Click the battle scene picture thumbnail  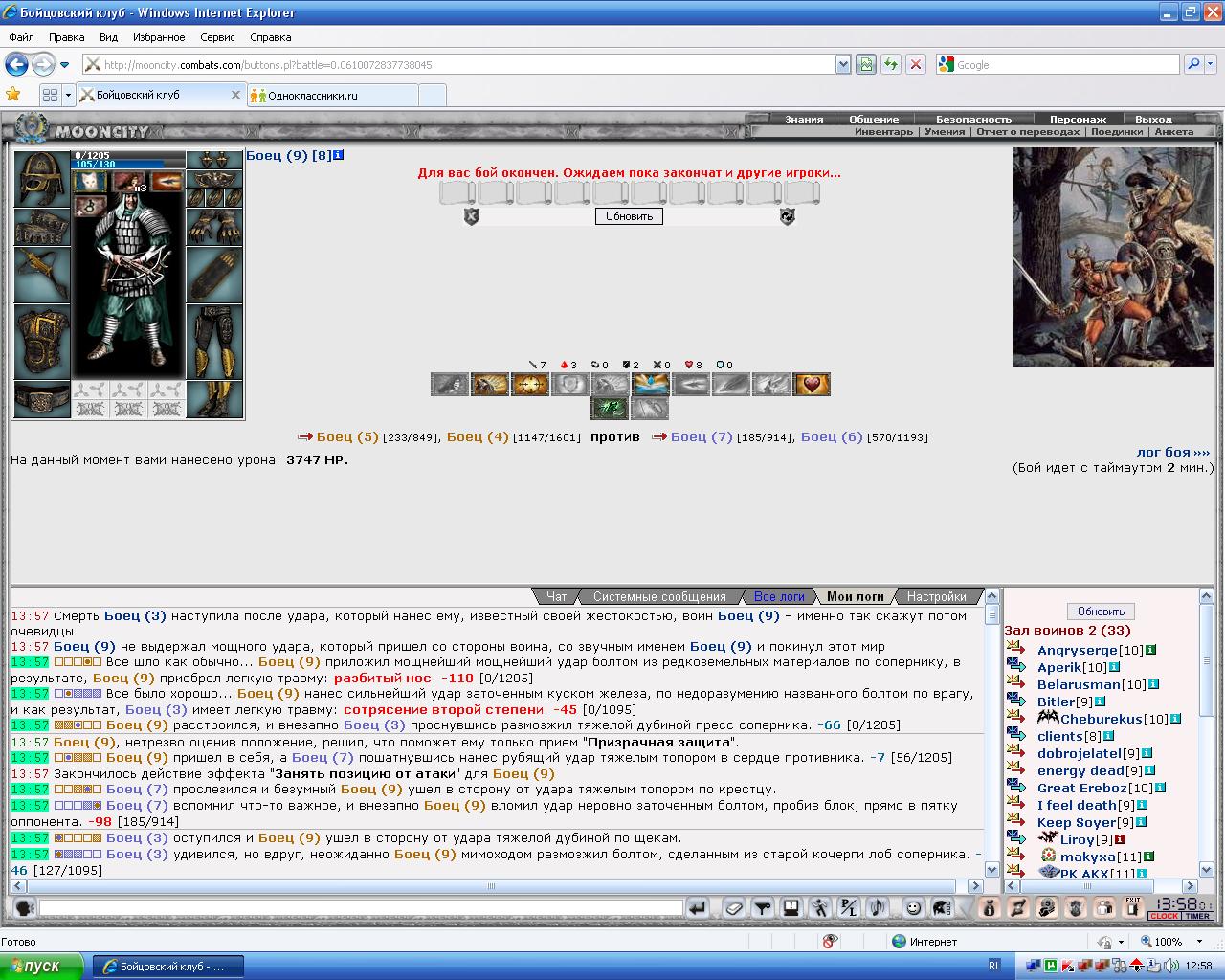1113,256
